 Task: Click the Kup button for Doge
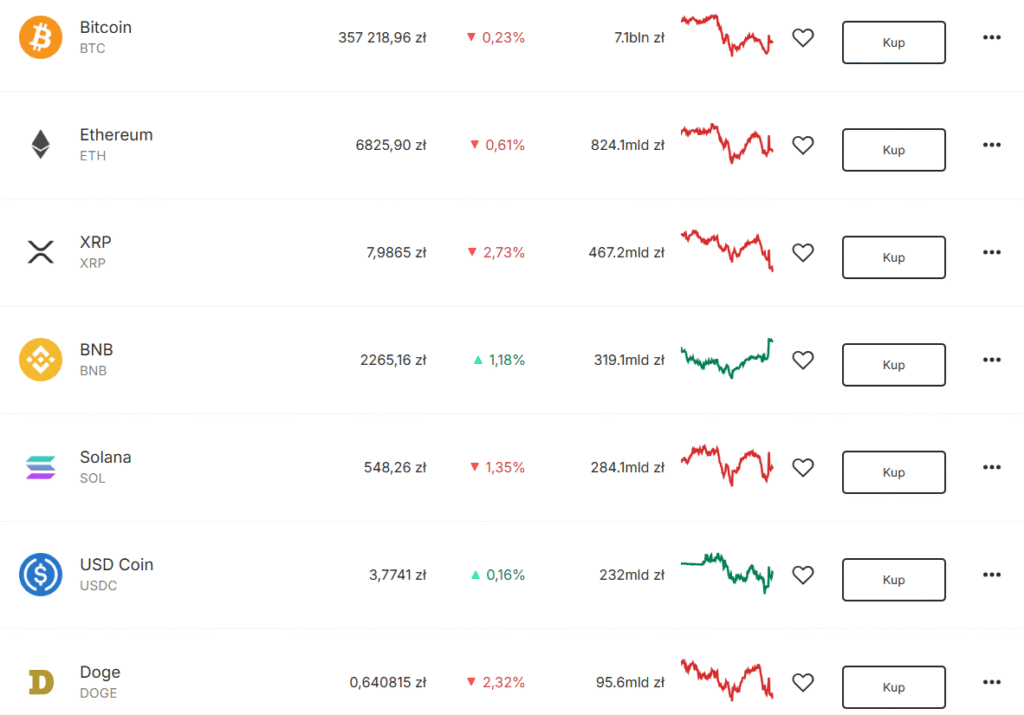click(x=893, y=687)
